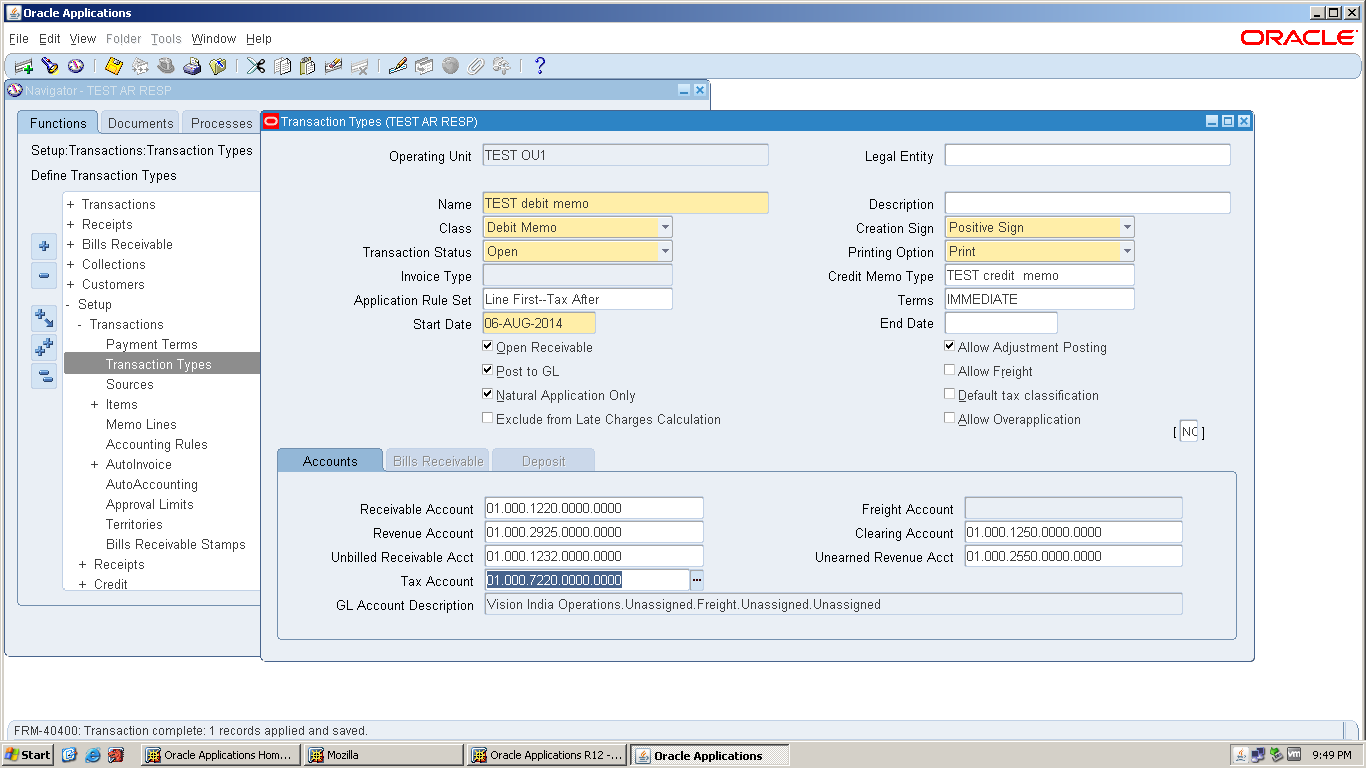Click Navigator's Expand All Children button
Viewport: 1366px width, 768px height.
pyautogui.click(x=44, y=319)
